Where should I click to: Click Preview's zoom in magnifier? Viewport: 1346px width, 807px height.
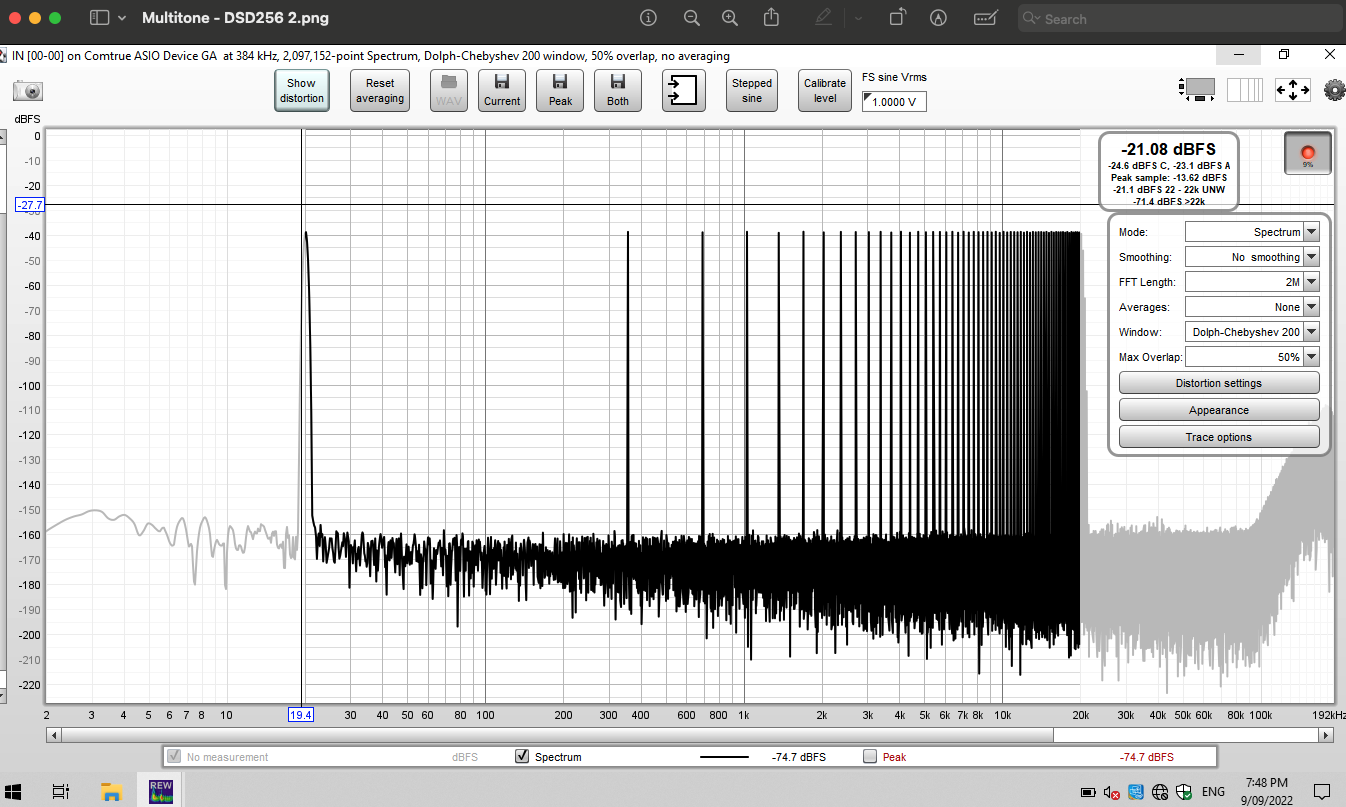pos(730,18)
